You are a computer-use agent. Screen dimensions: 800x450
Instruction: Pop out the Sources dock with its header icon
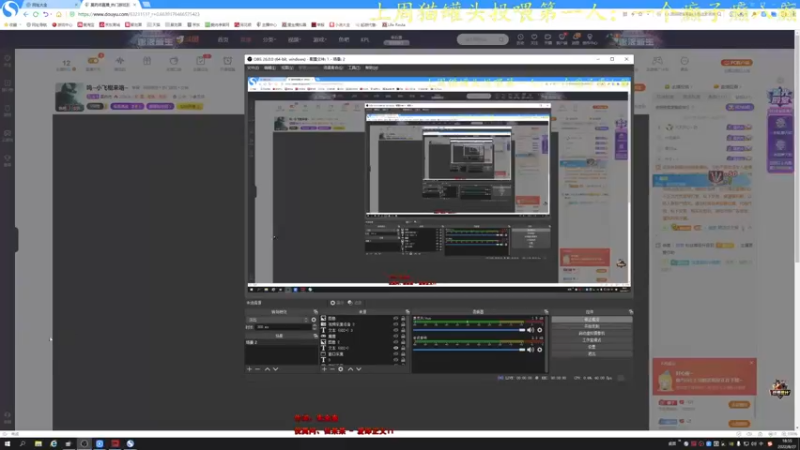click(407, 311)
